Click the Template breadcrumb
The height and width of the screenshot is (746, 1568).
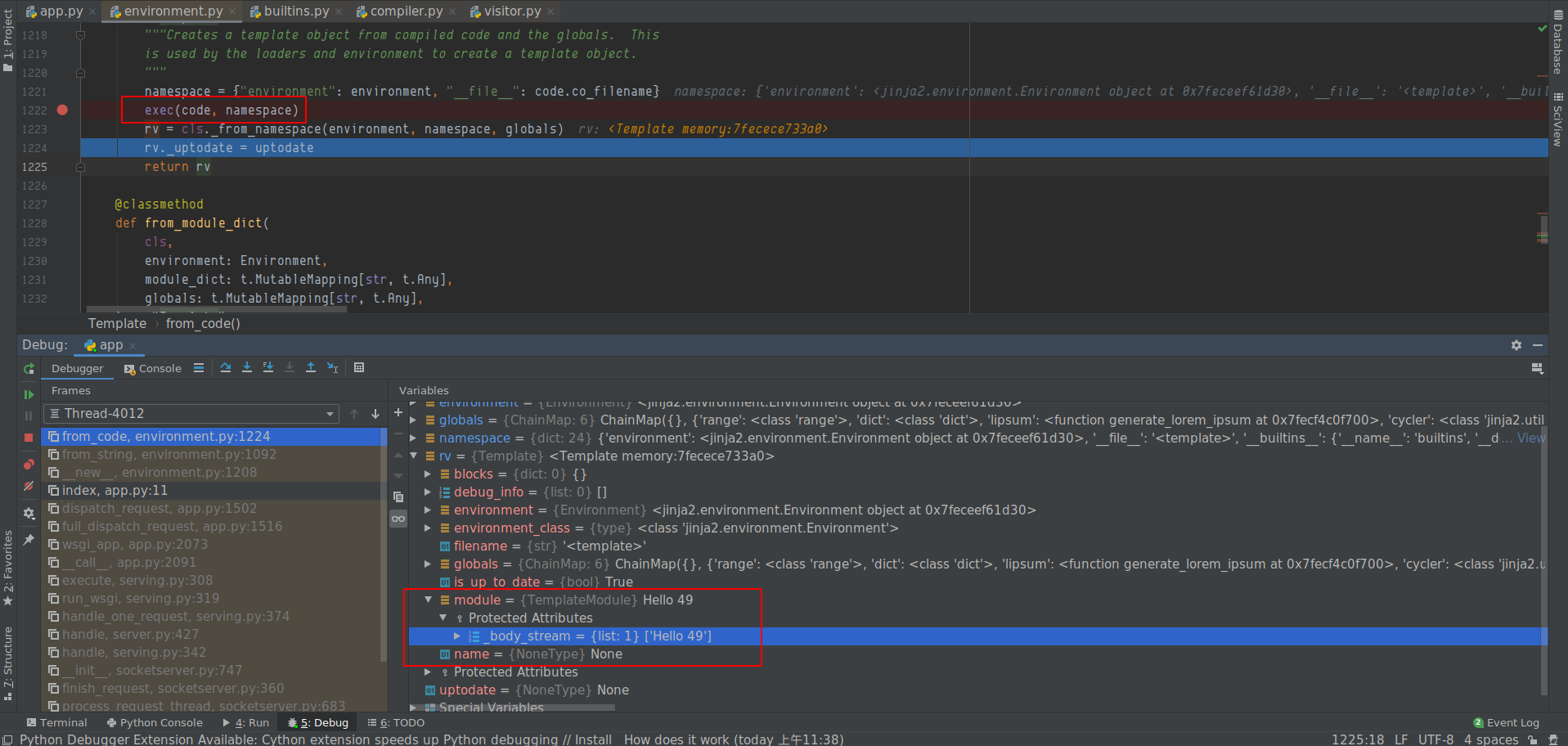pos(117,323)
